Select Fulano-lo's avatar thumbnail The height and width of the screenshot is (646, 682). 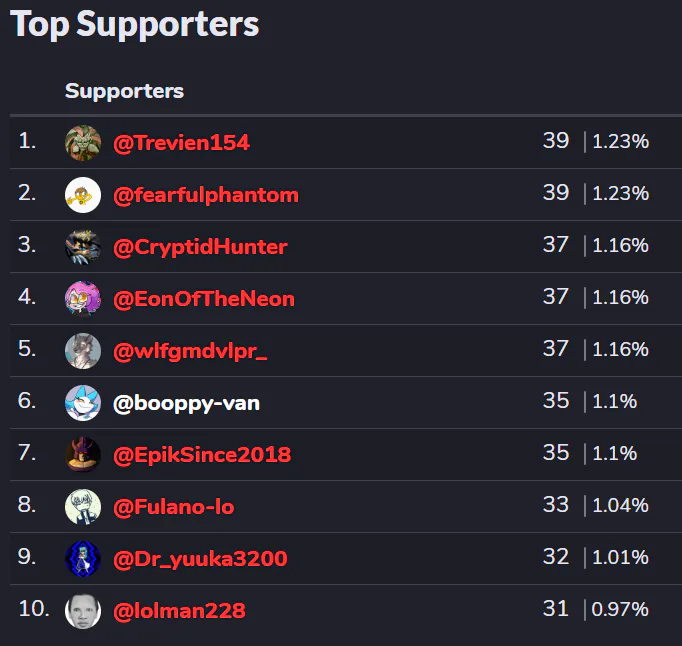click(x=83, y=507)
